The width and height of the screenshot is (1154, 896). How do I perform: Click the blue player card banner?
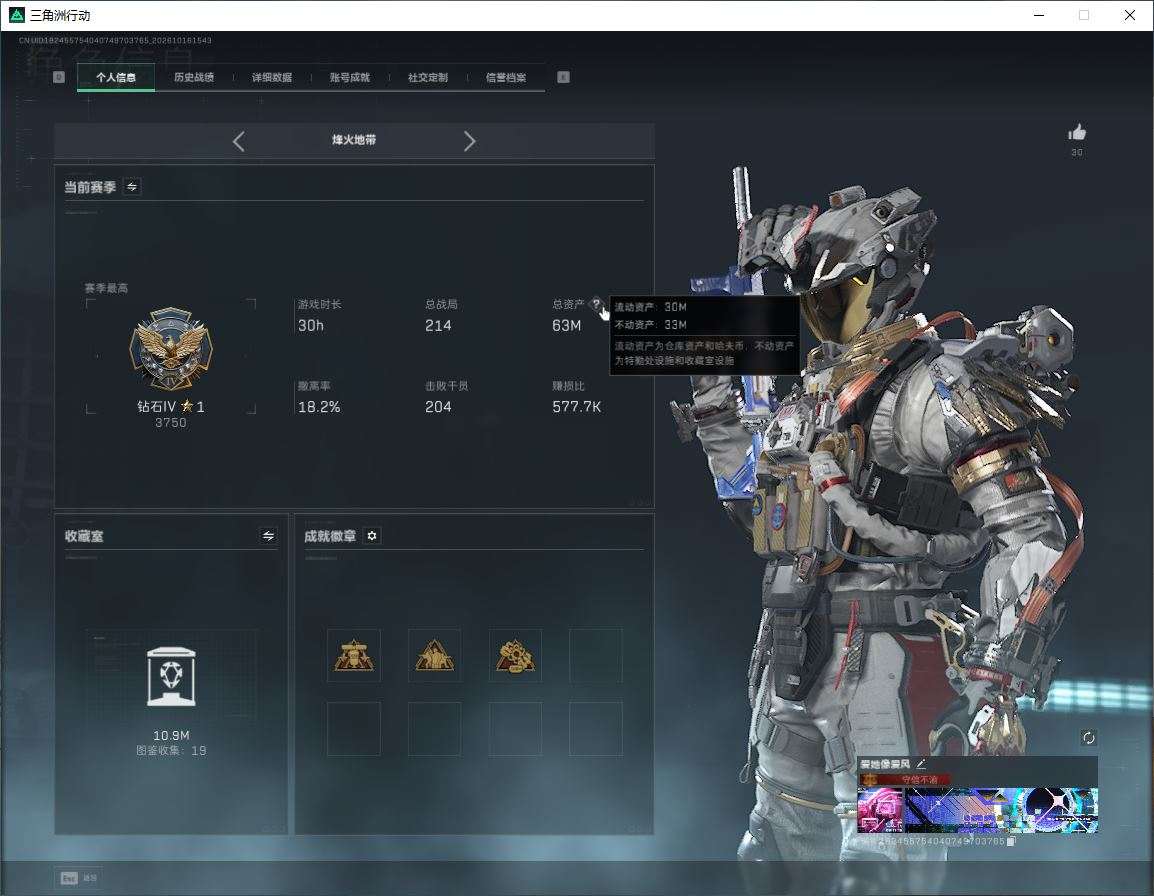pyautogui.click(x=1001, y=810)
